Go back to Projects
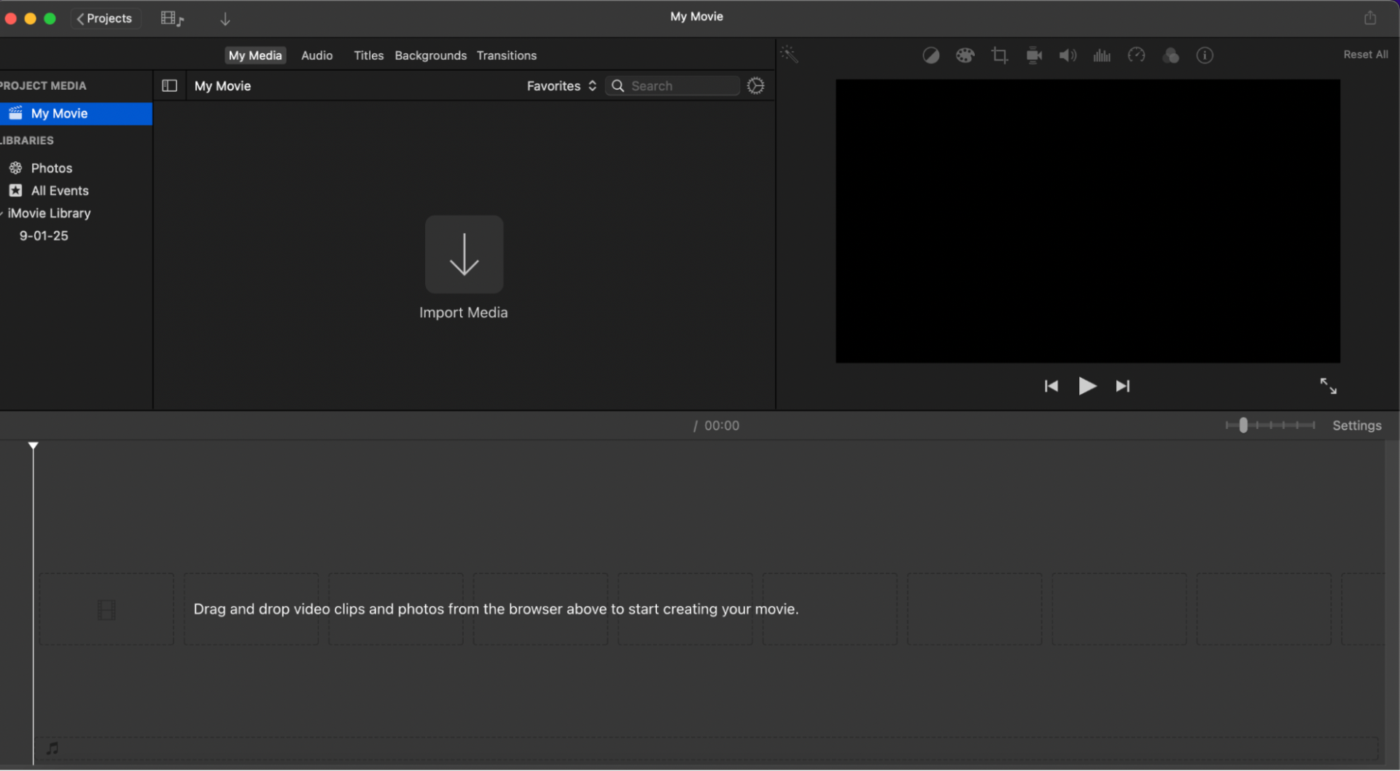This screenshot has width=1400, height=771. click(x=105, y=18)
